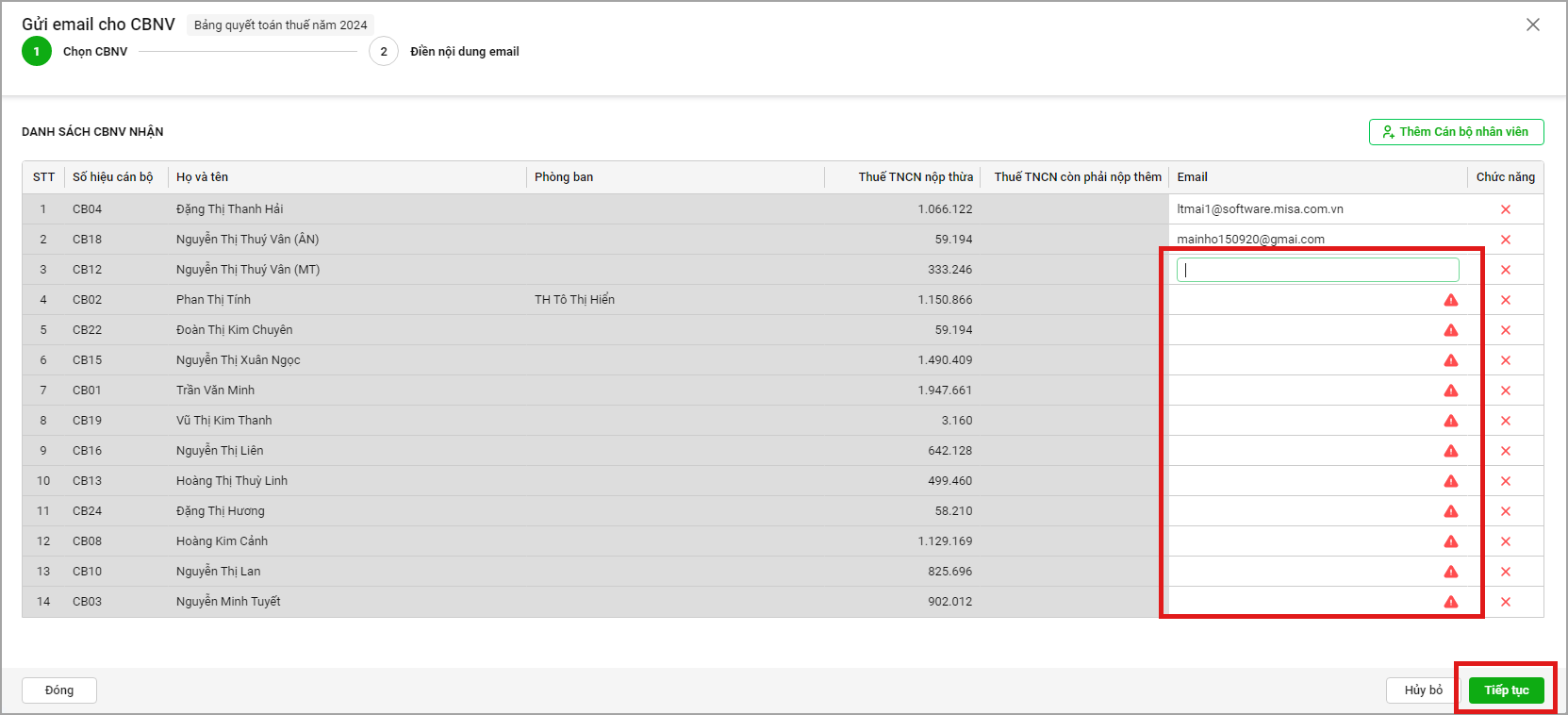Click the Đóng button
The image size is (1568, 715).
tap(58, 690)
